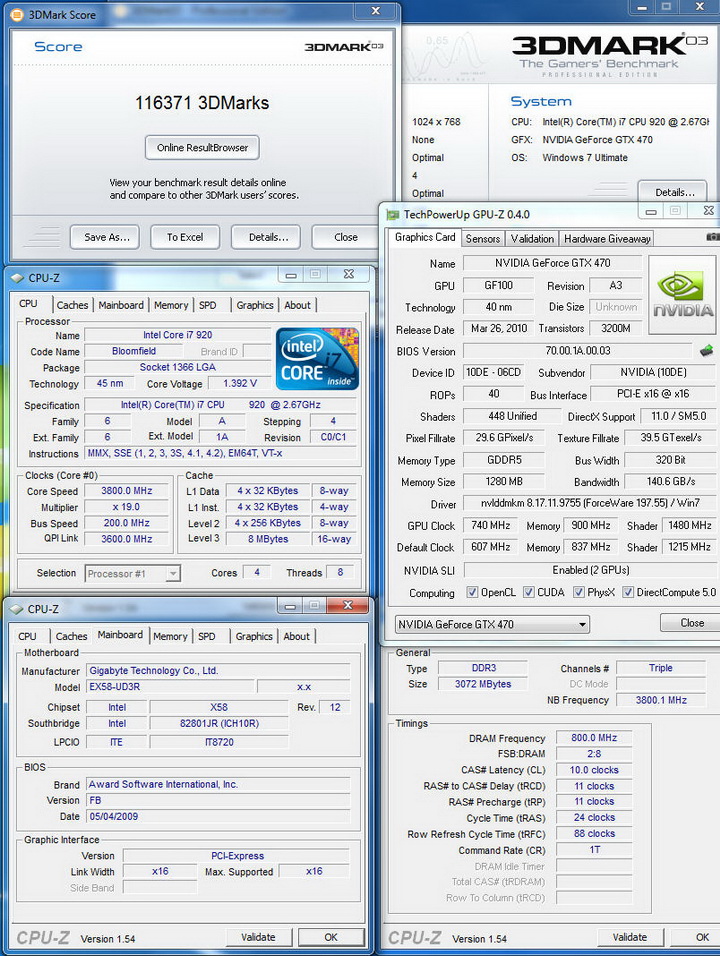Click the Driver version field in GPU-Z
720x956 pixels.
(x=590, y=503)
